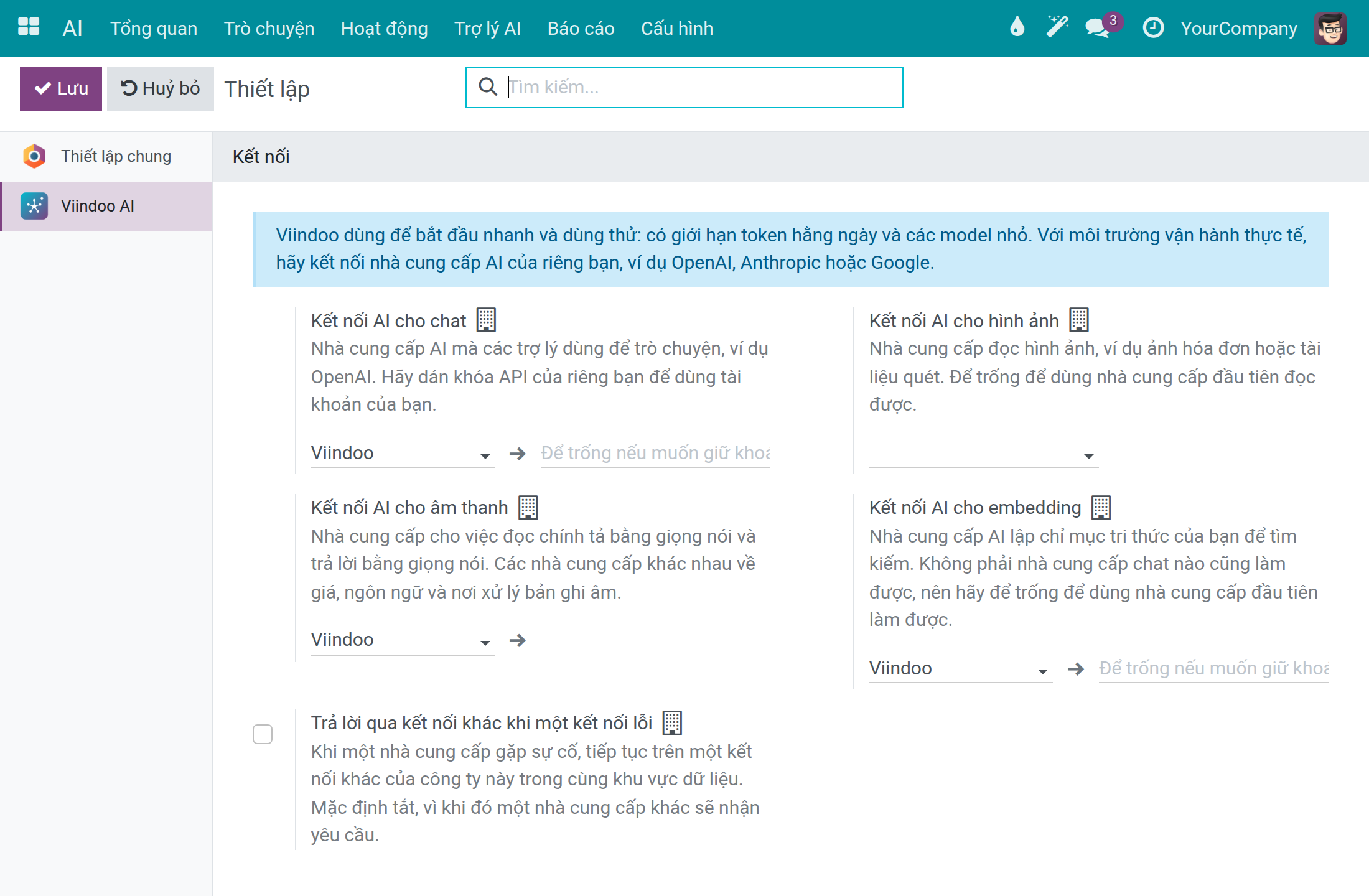Click the Huỷ bỏ discard button
Image resolution: width=1369 pixels, height=896 pixels.
tap(160, 89)
